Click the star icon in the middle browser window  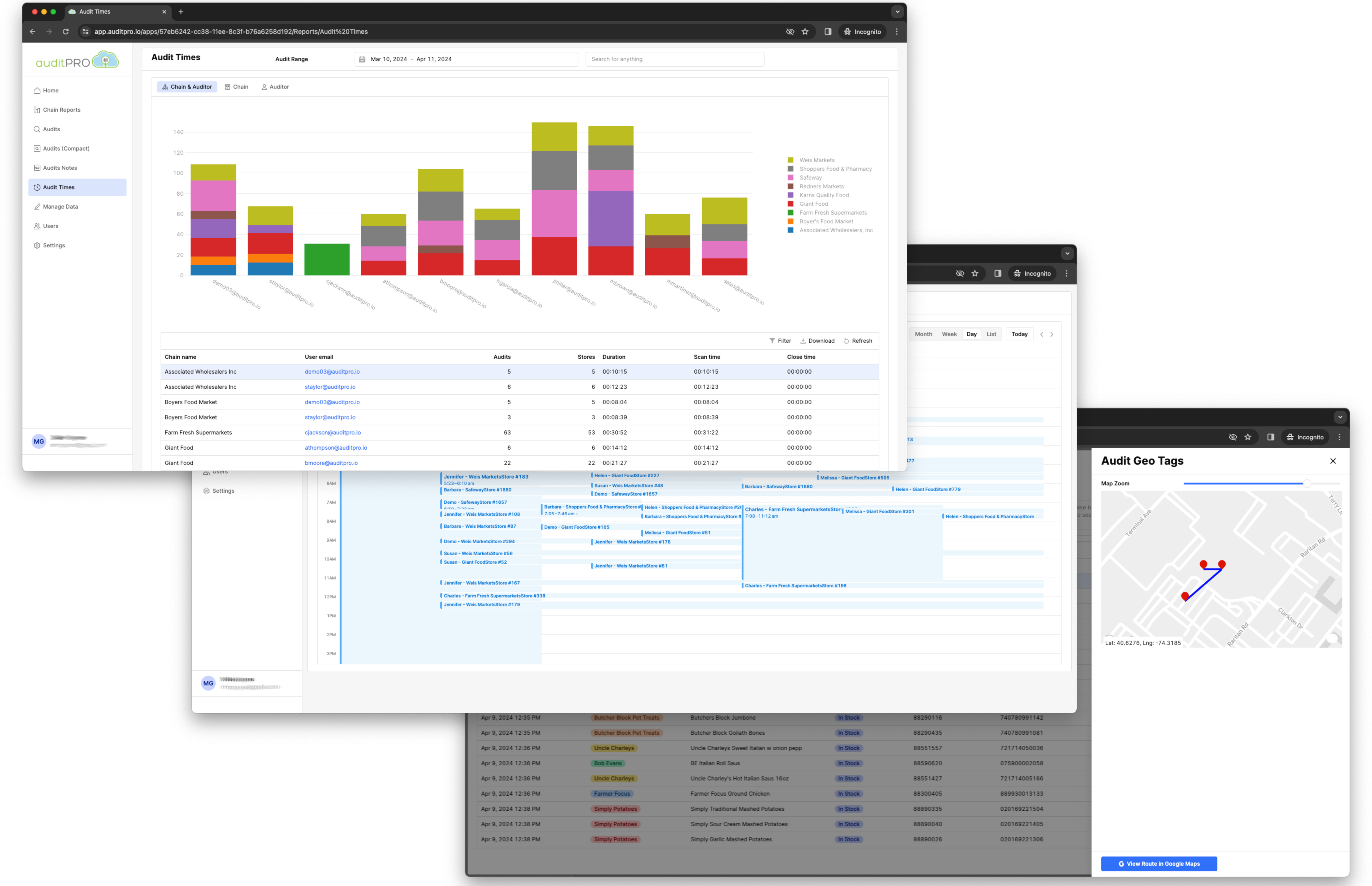pos(974,273)
